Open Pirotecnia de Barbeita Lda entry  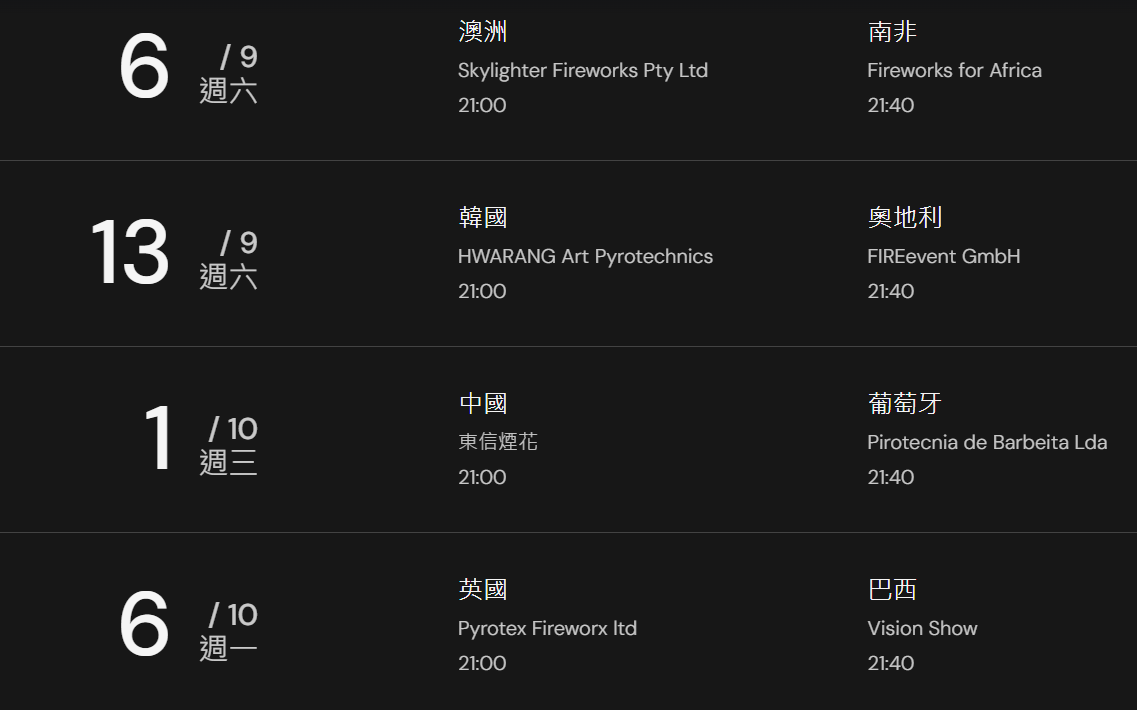(987, 442)
